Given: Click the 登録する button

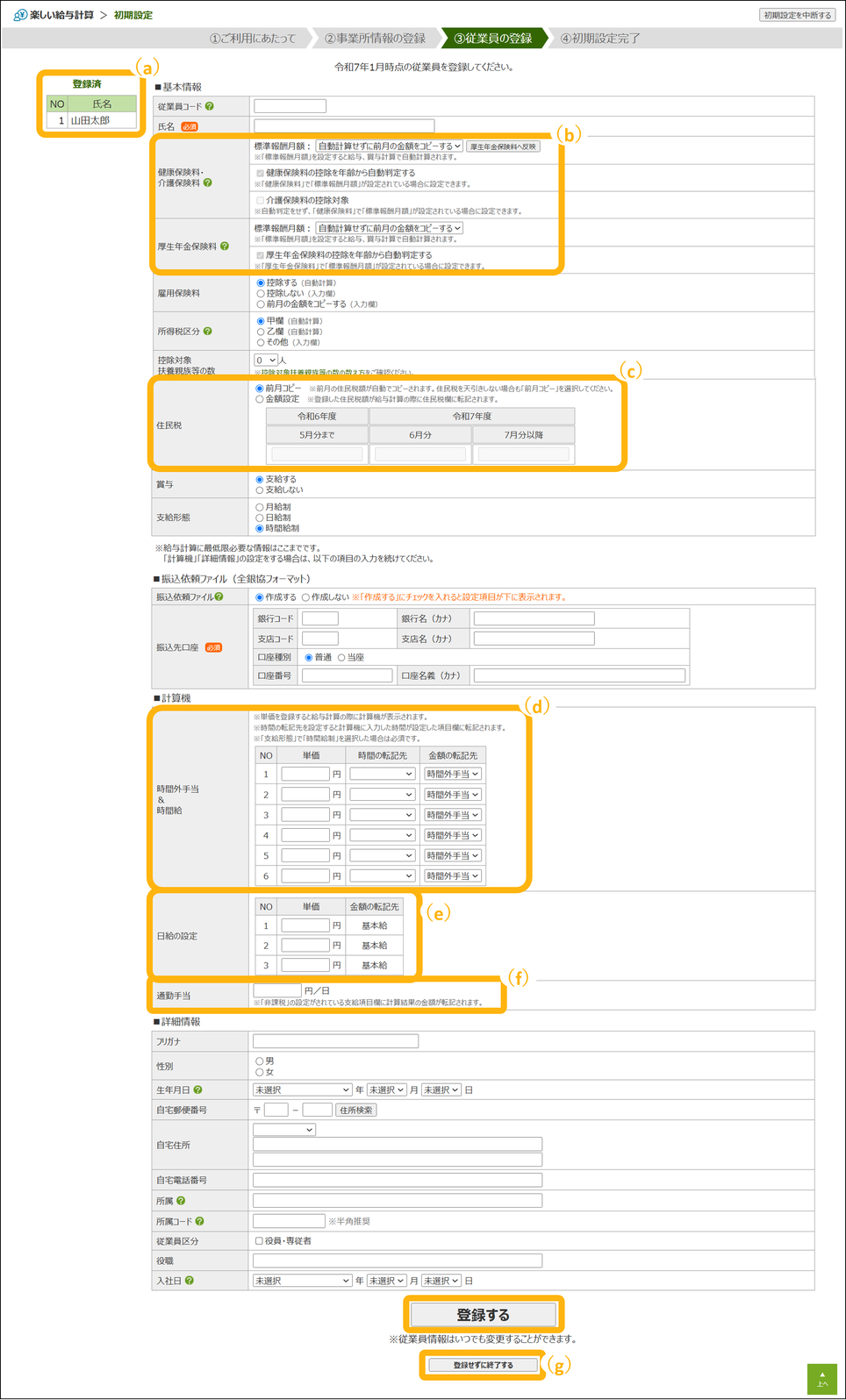Looking at the screenshot, I should coord(483,1315).
